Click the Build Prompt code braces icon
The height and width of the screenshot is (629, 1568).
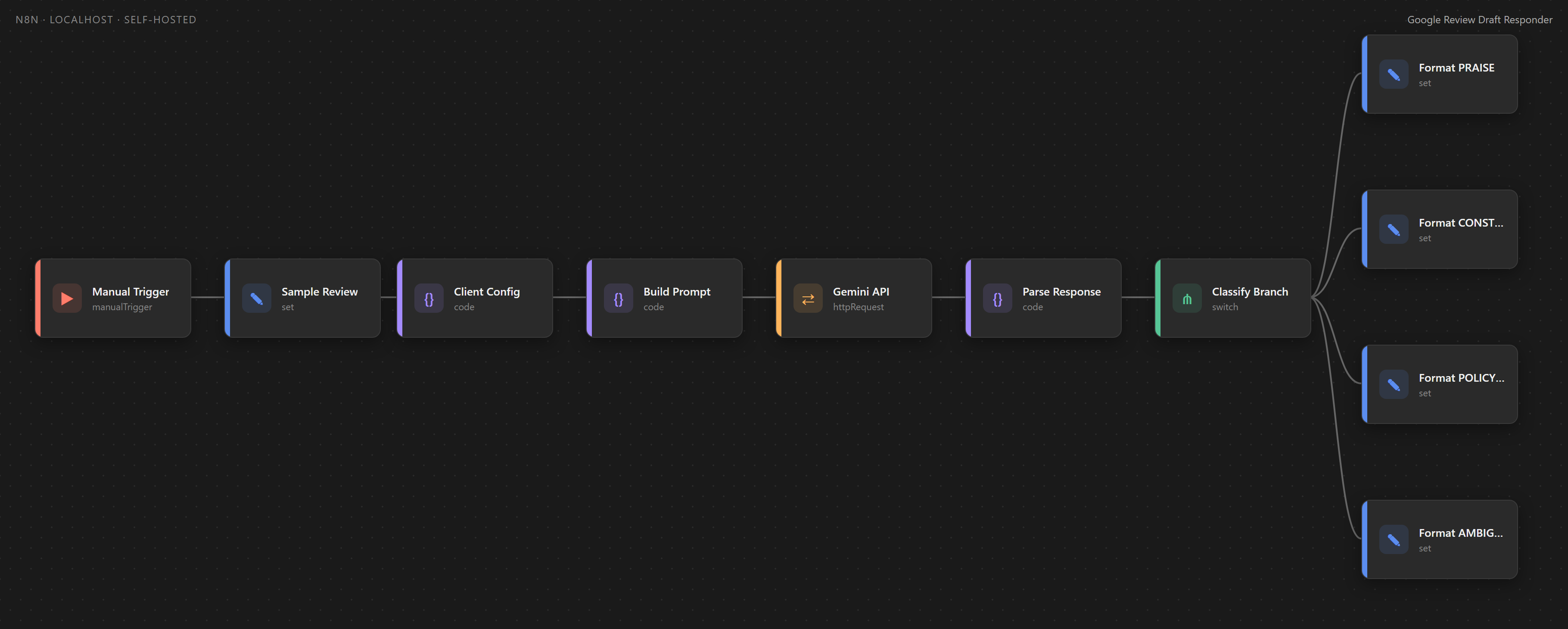click(618, 299)
